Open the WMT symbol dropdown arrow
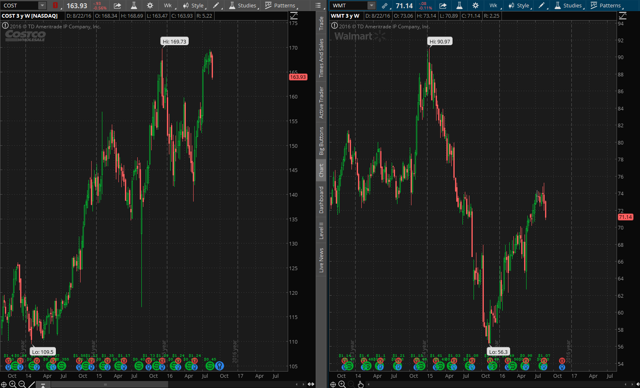 371,5
